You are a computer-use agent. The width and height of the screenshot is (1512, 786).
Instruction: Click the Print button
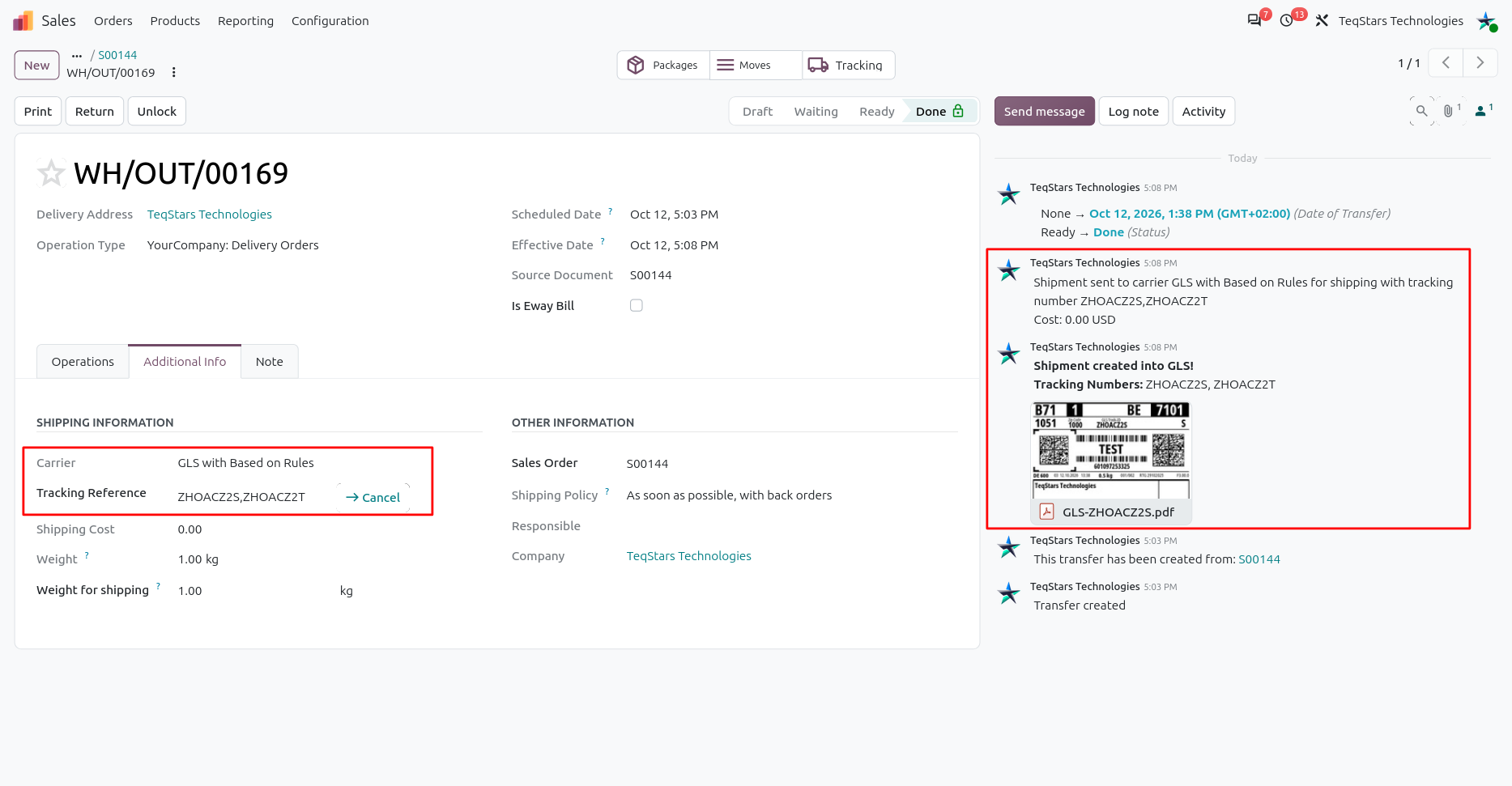(x=38, y=112)
